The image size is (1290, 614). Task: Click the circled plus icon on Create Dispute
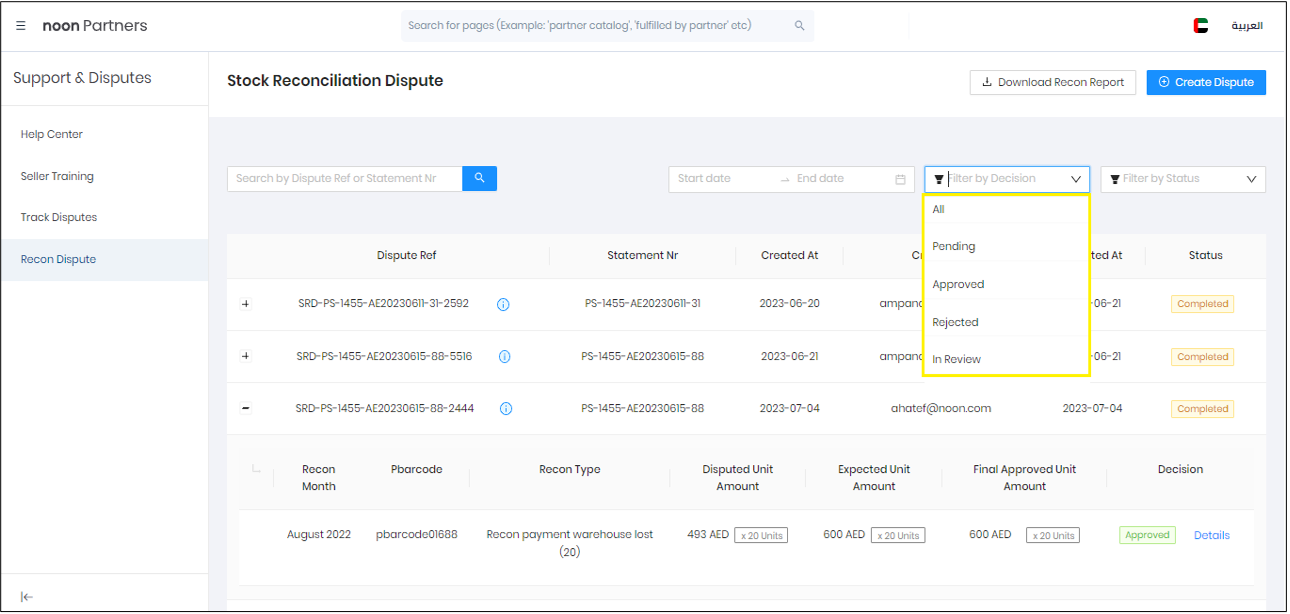pyautogui.click(x=1162, y=82)
